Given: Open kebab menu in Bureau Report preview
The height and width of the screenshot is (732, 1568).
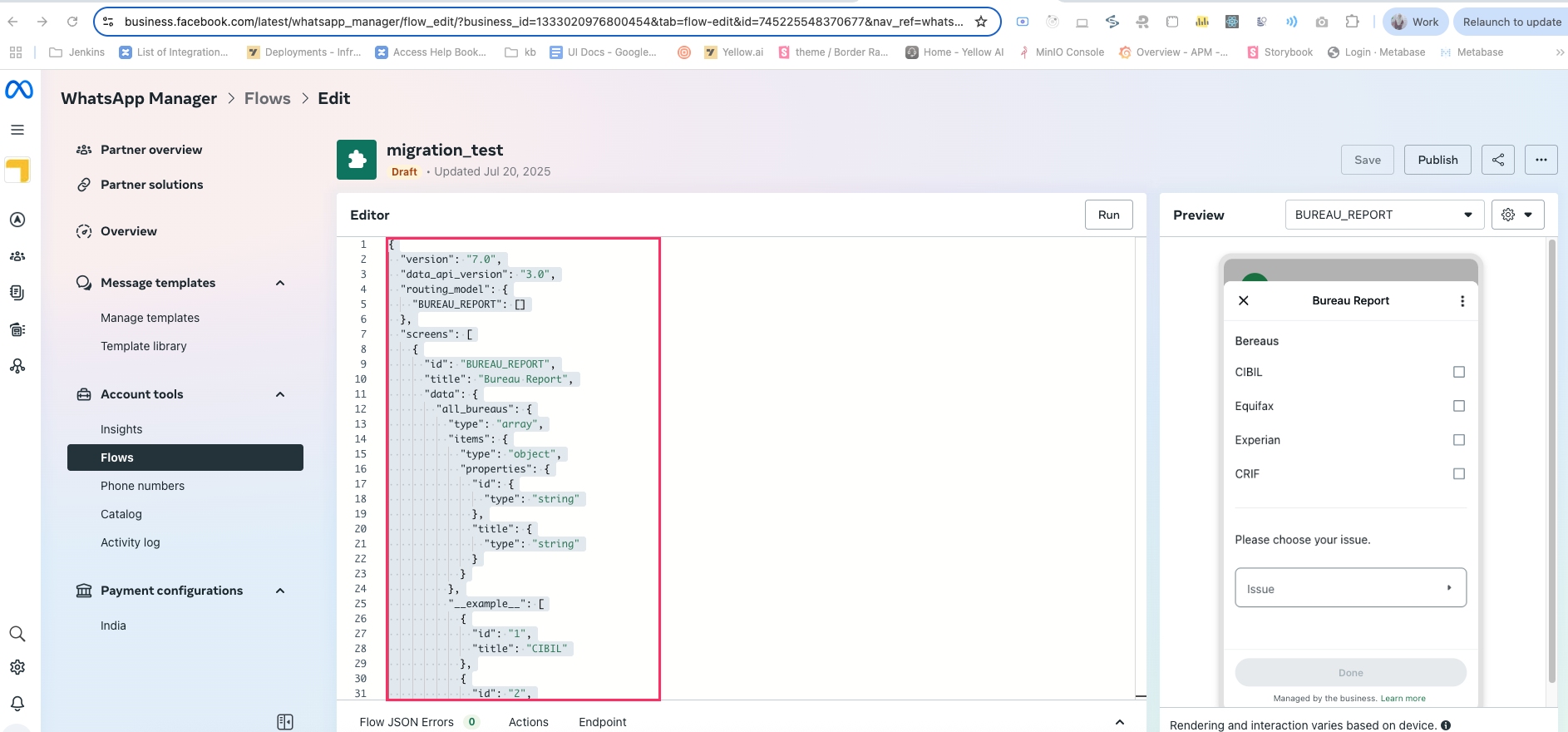Looking at the screenshot, I should tap(1462, 301).
